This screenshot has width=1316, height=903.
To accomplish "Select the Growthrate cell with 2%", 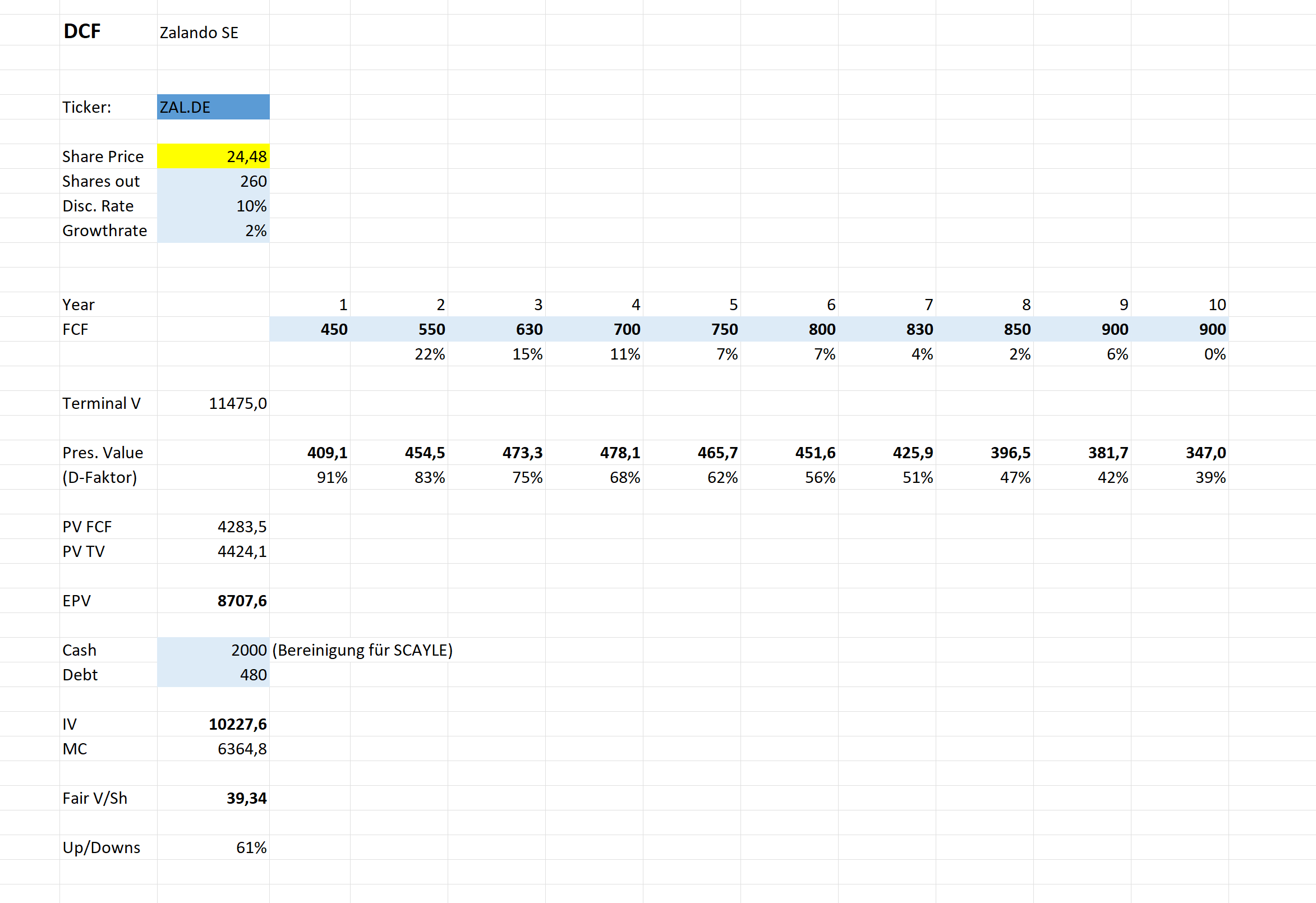I will click(x=213, y=231).
